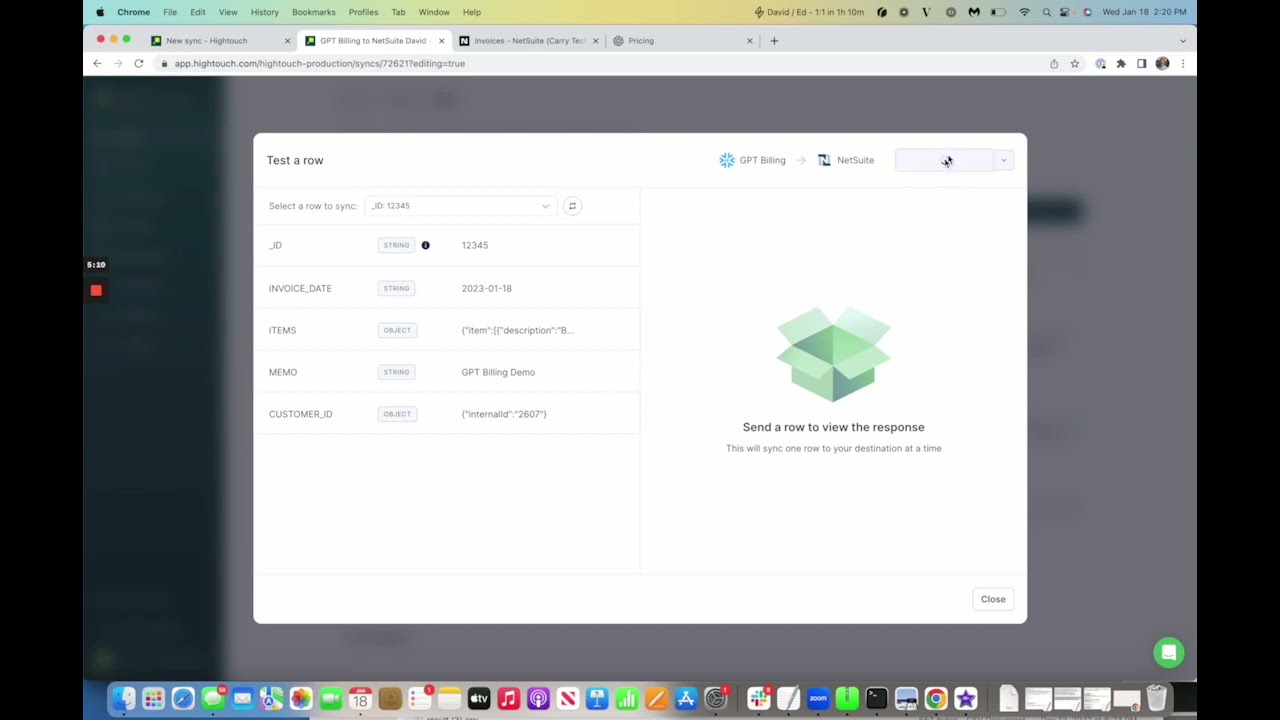This screenshot has width=1280, height=720.
Task: Switch to the Pricing tab
Action: click(682, 41)
